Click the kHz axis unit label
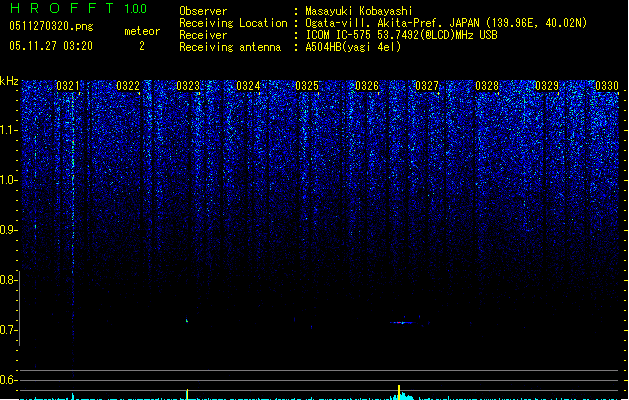629x400 pixels. [9, 81]
